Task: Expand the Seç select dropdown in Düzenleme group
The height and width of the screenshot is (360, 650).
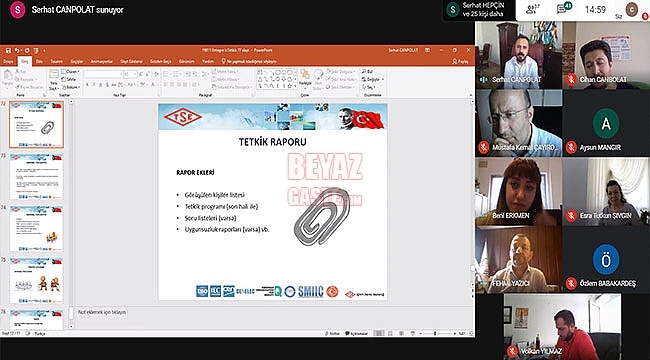Action: 368,88
